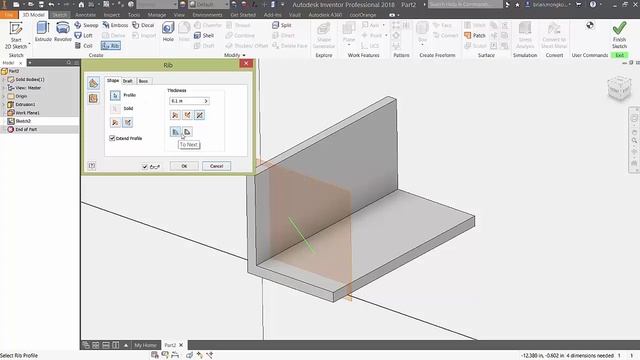Screen dimensions: 640x360
Task: Choose the Coil tool
Action: click(84, 46)
